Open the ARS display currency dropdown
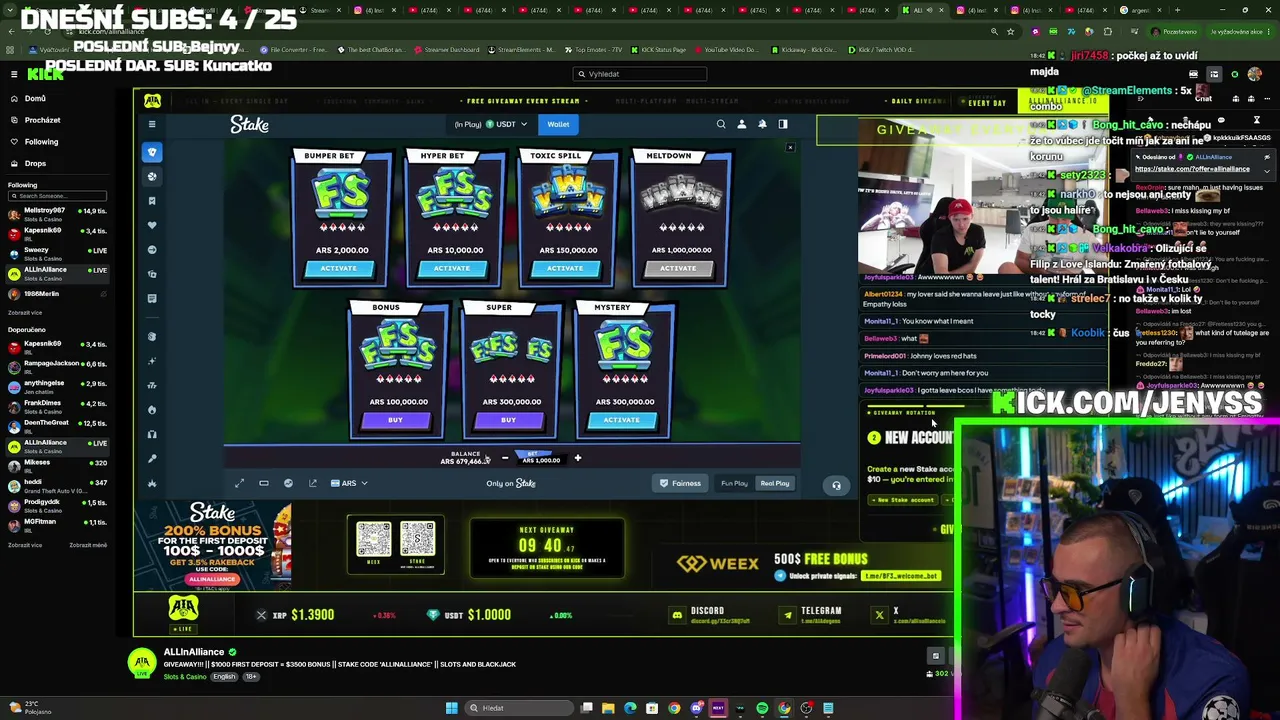 pos(348,483)
